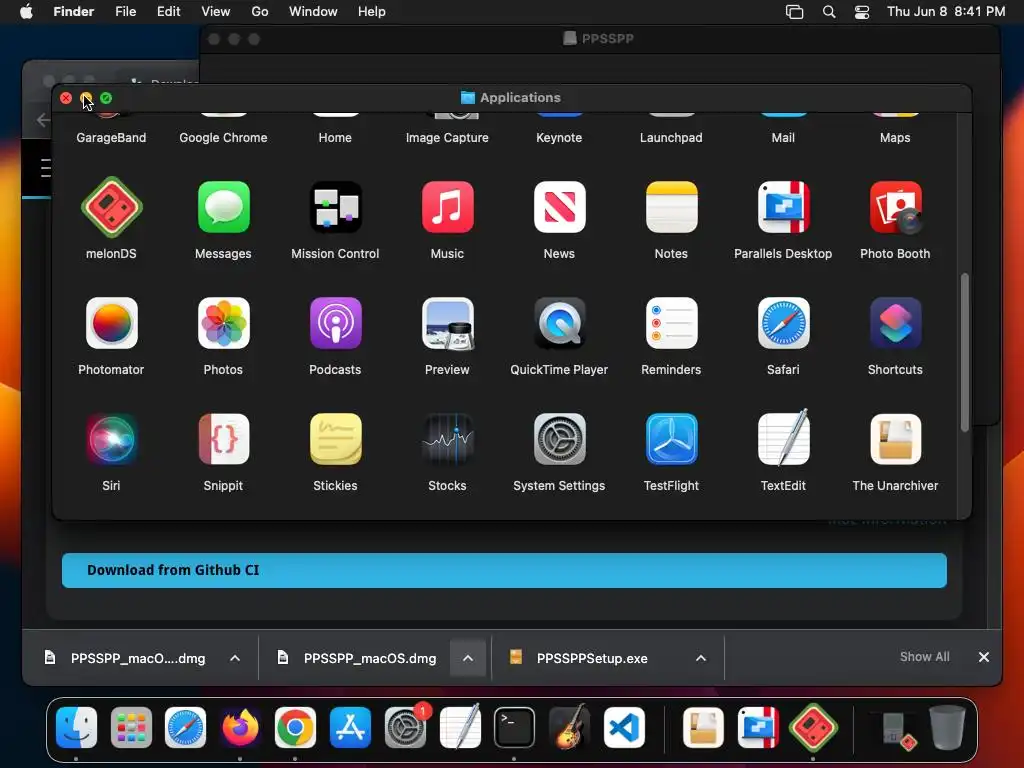
Task: Open The Unarchiver in Applications window
Action: click(895, 439)
